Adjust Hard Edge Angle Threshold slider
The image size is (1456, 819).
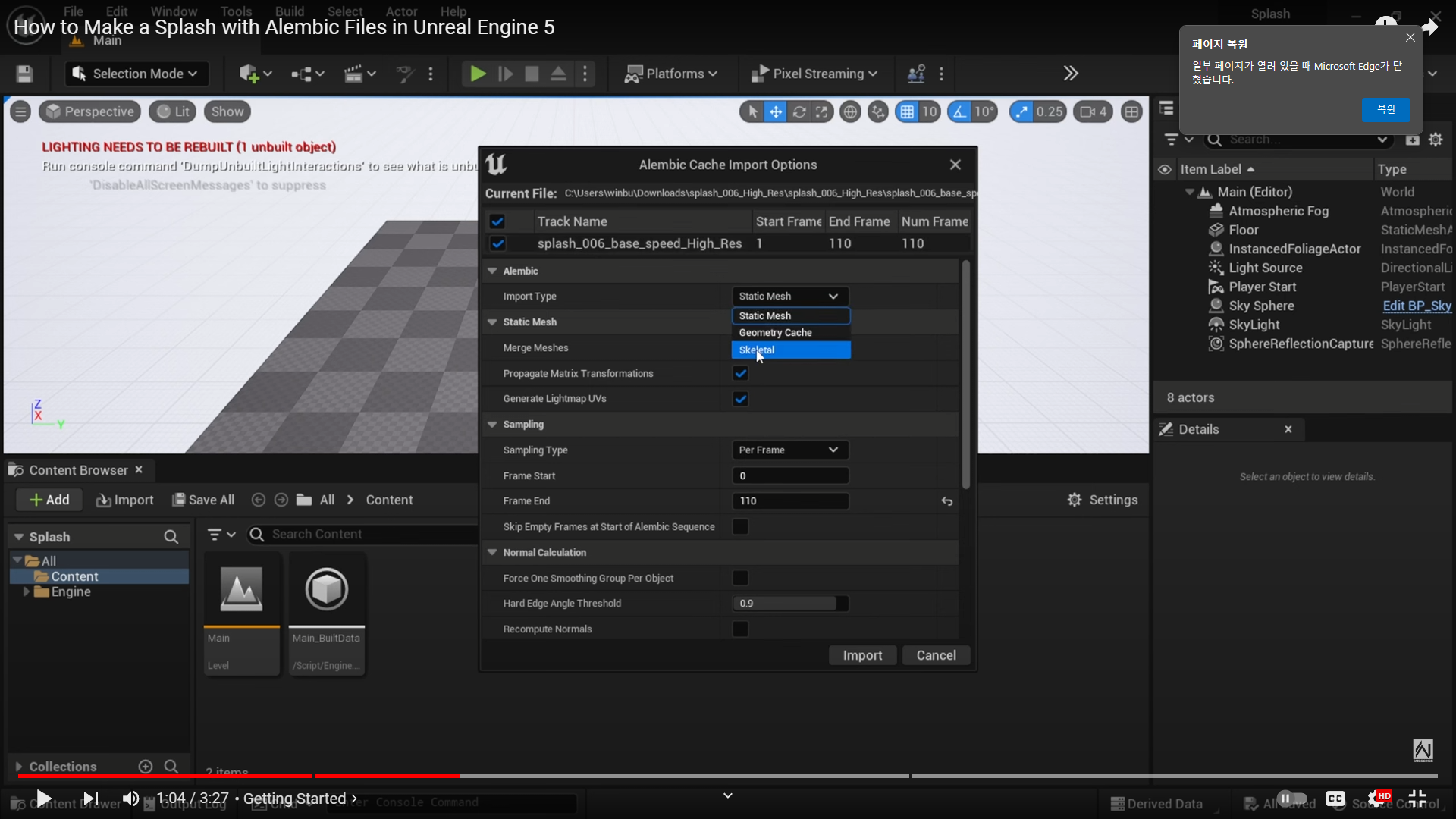(x=789, y=604)
